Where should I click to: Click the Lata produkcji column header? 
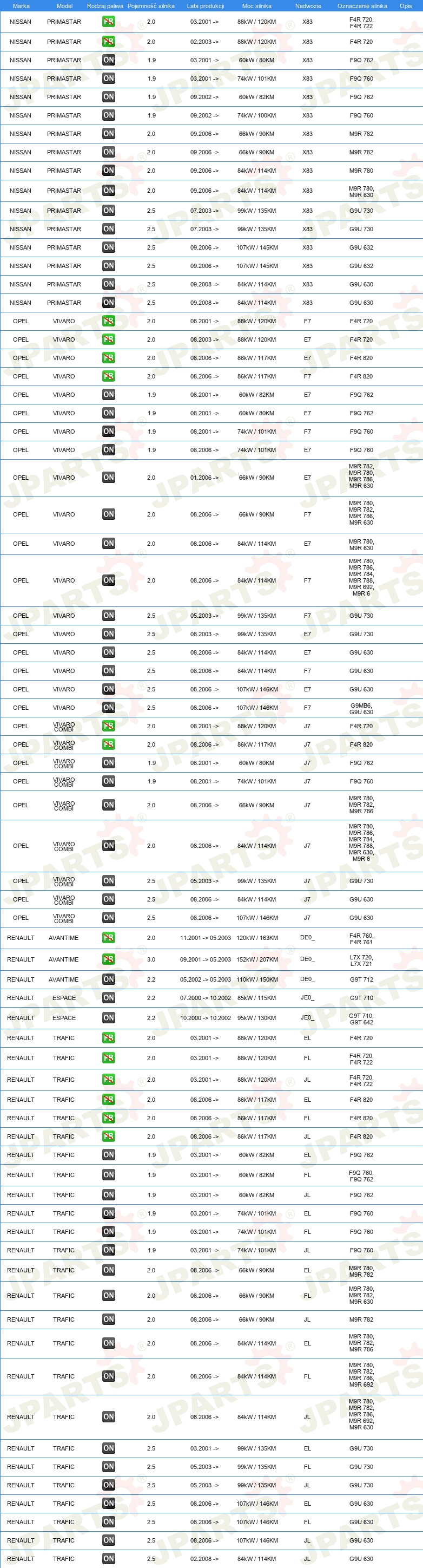coord(206,6)
